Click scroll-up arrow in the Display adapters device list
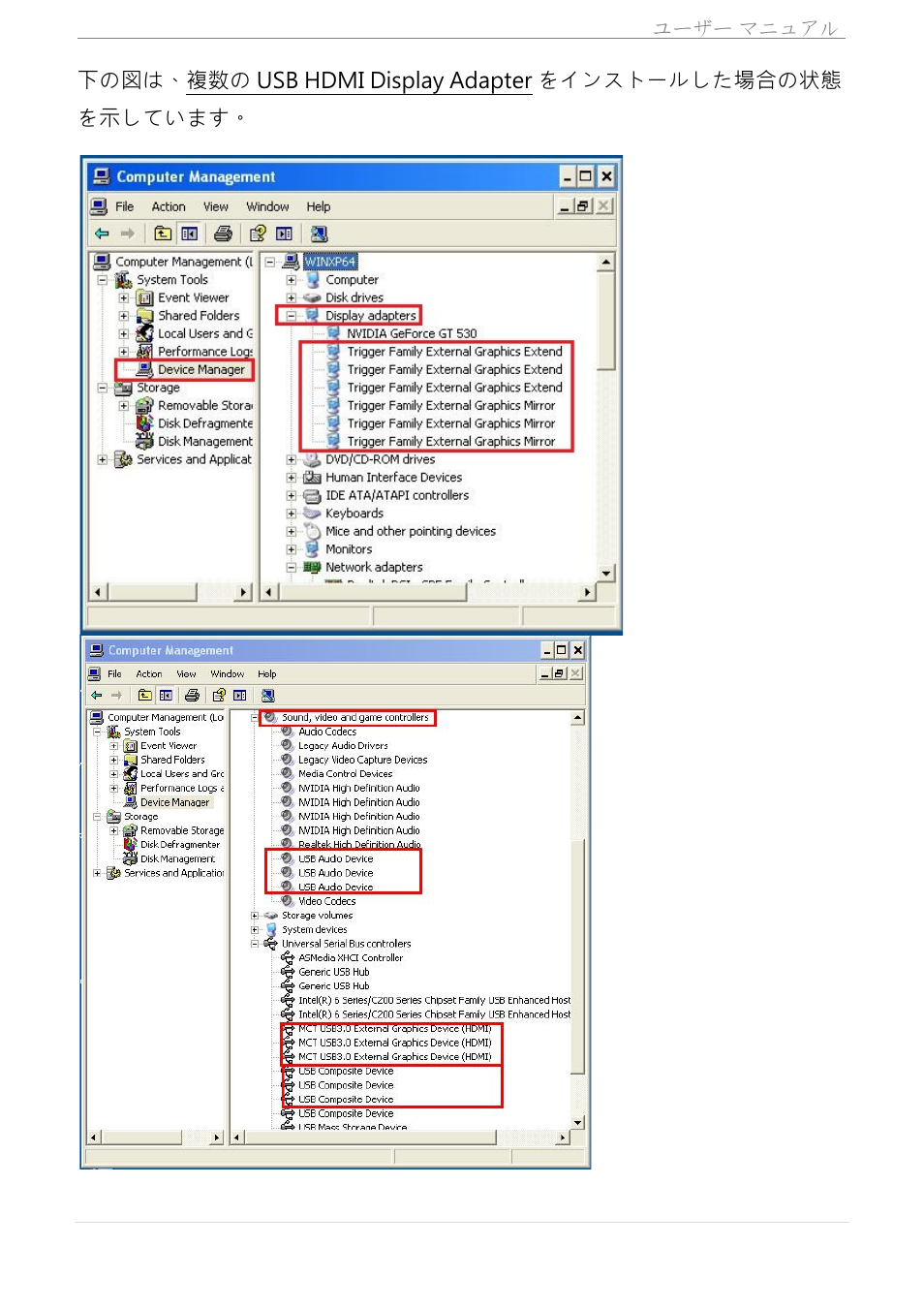The image size is (924, 1309). 606,262
